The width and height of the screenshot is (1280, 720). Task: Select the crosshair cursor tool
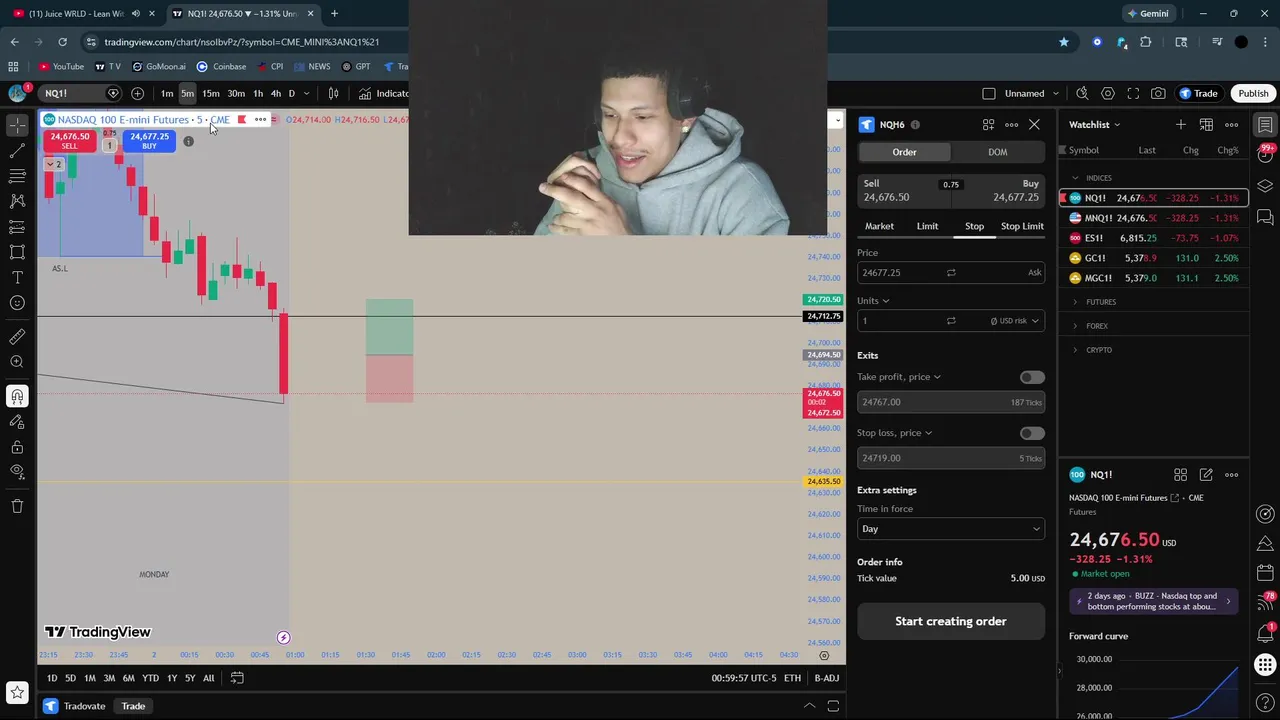[x=17, y=126]
